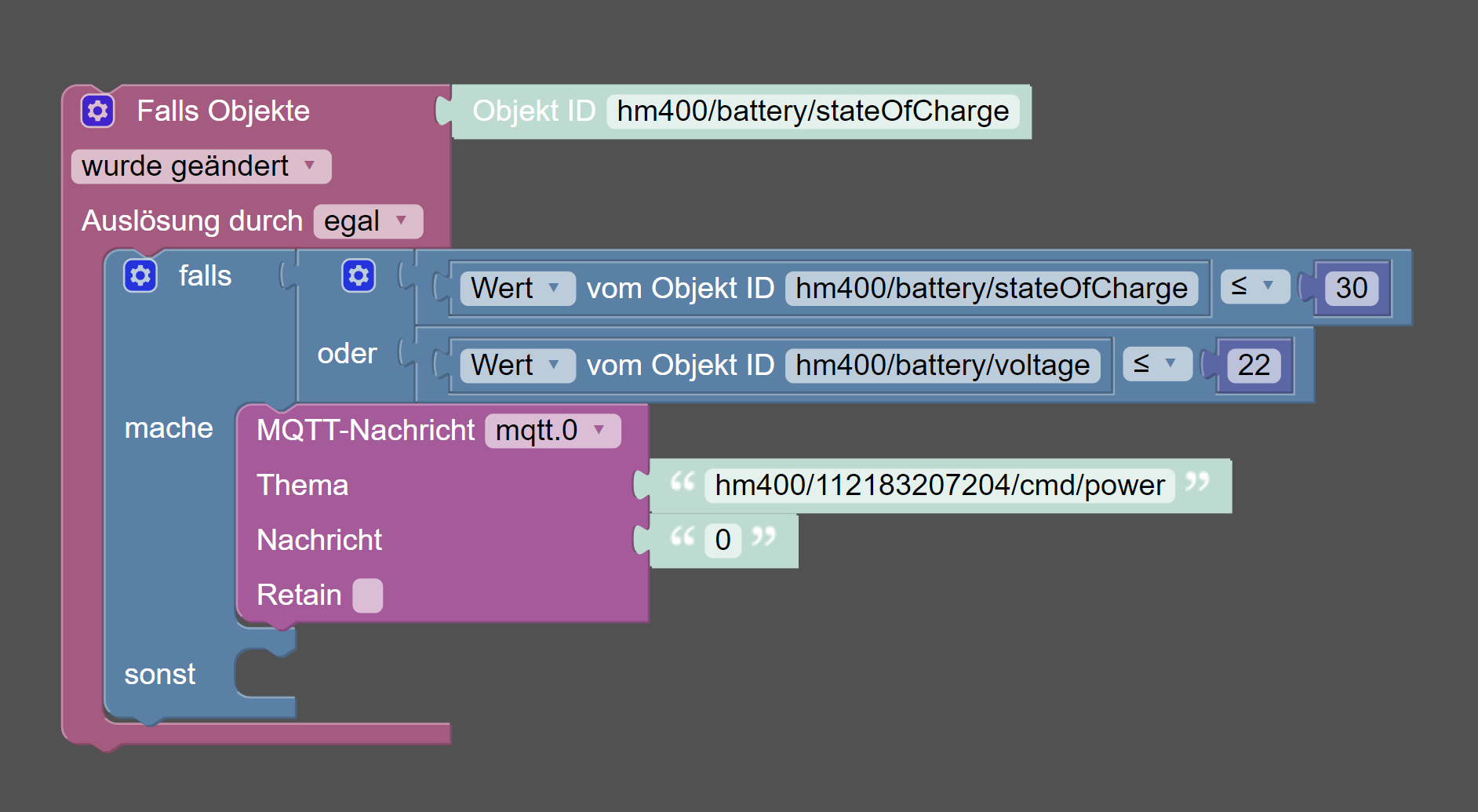
Task: Click the 'Auslösung durch' label
Action: tap(192, 221)
